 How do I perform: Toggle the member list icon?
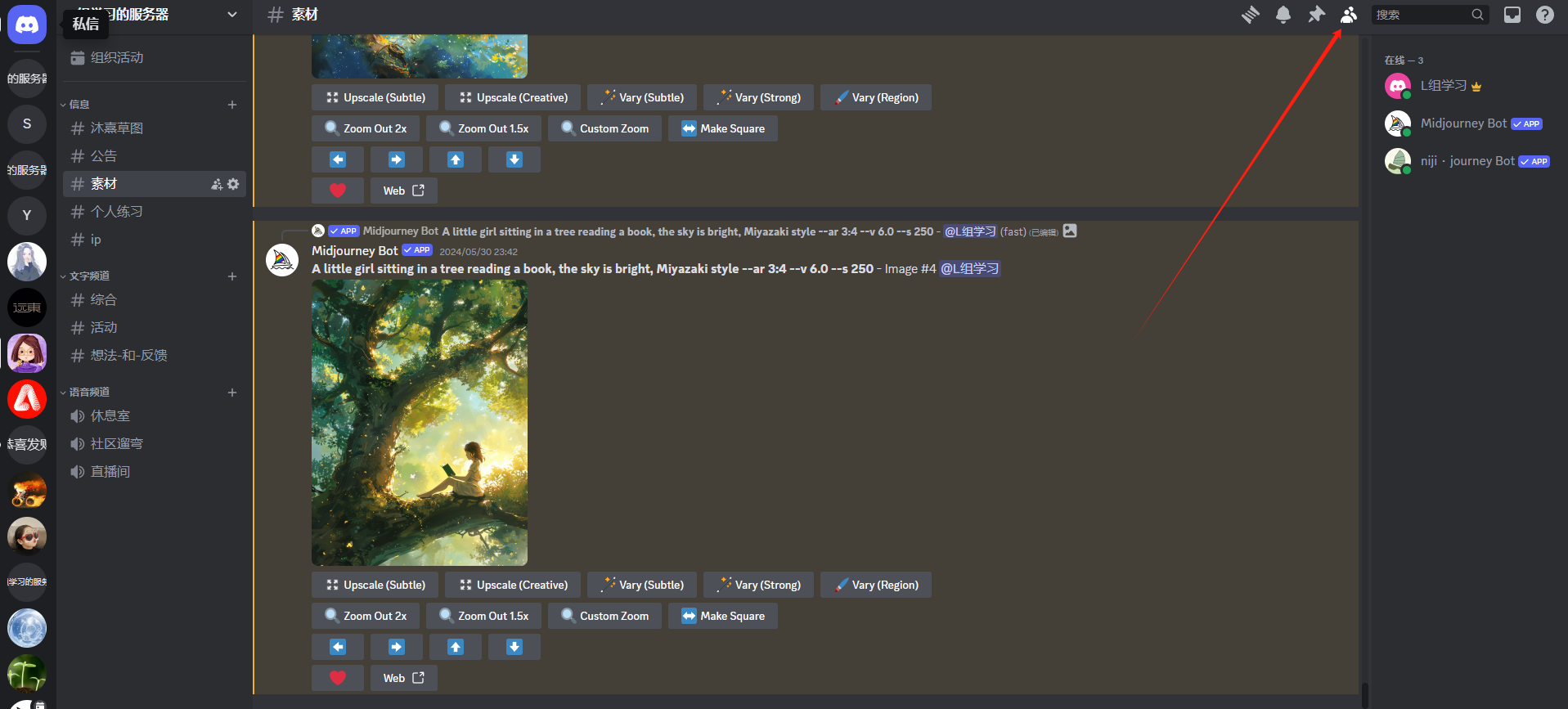(1349, 15)
